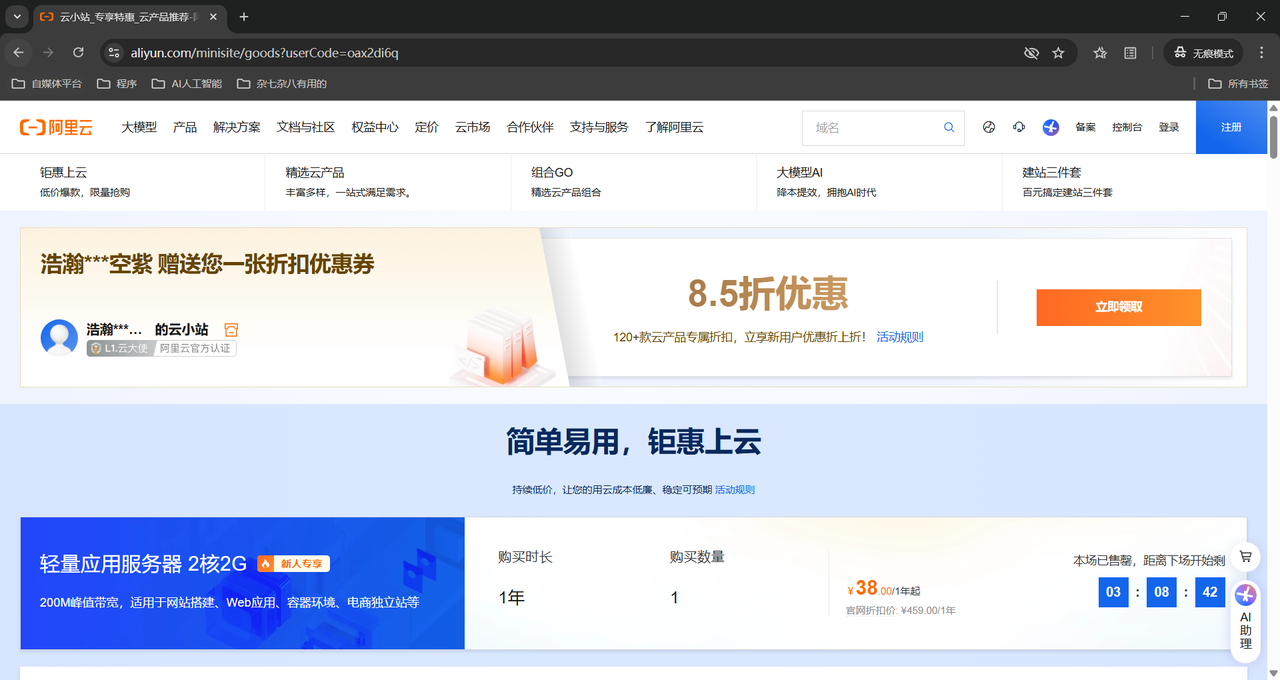
Task: Click the 无痕模式 incognito indicator
Action: pyautogui.click(x=1204, y=52)
